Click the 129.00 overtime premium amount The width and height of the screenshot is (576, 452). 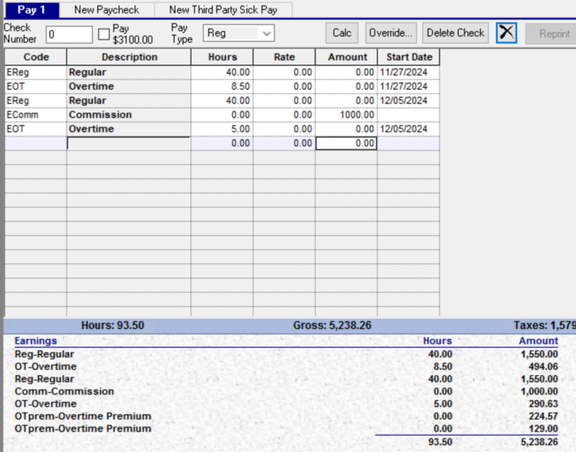543,429
